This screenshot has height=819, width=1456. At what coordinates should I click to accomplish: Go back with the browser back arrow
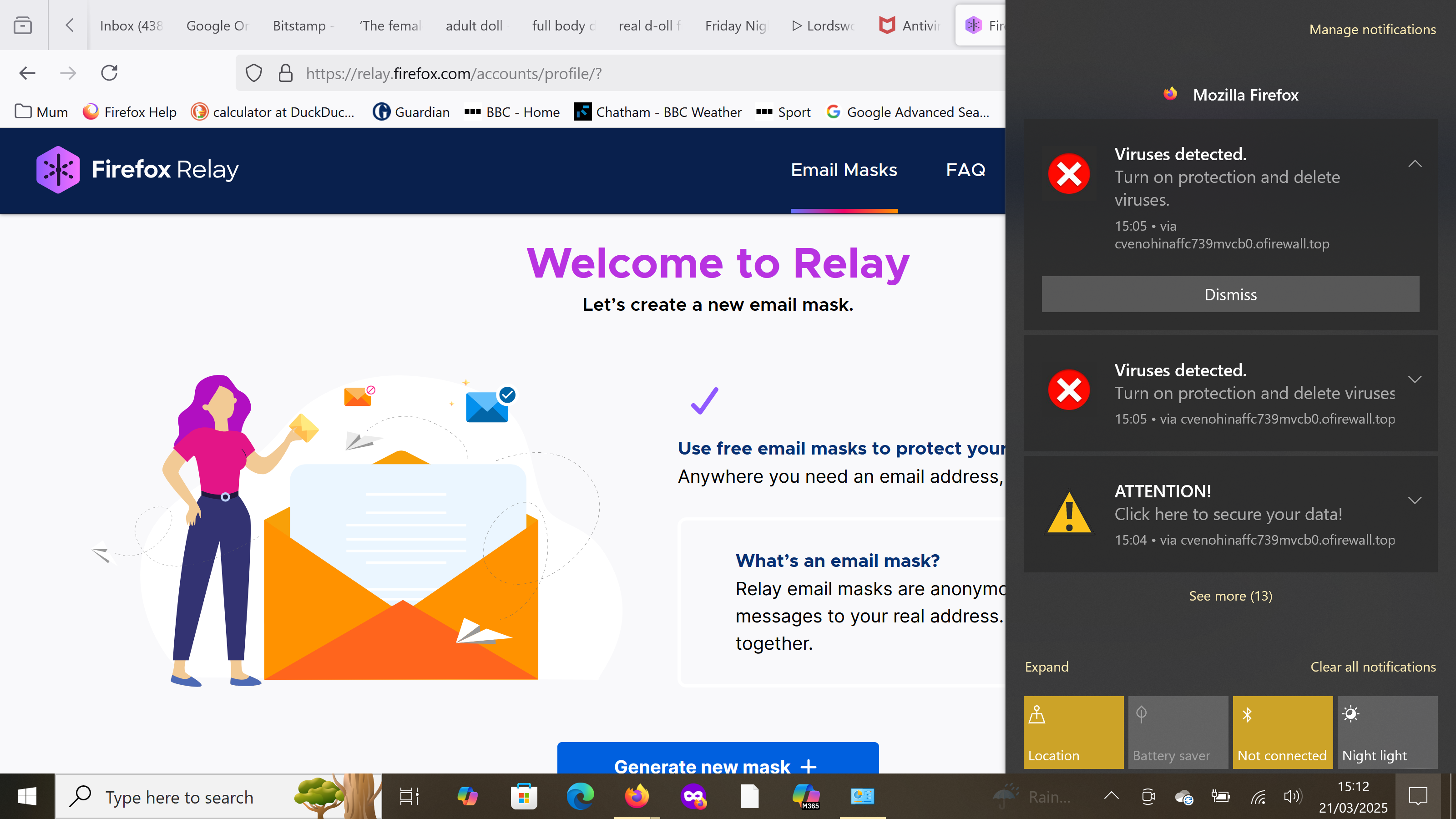coord(27,73)
